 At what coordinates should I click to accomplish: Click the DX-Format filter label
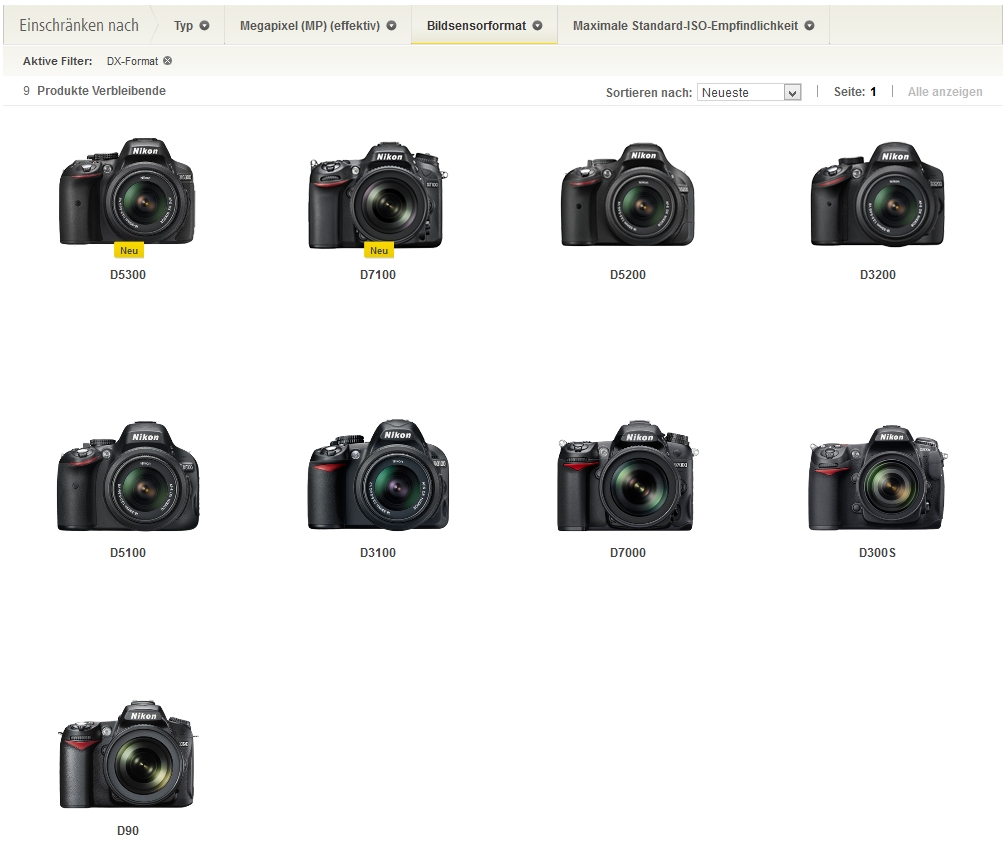click(x=132, y=61)
